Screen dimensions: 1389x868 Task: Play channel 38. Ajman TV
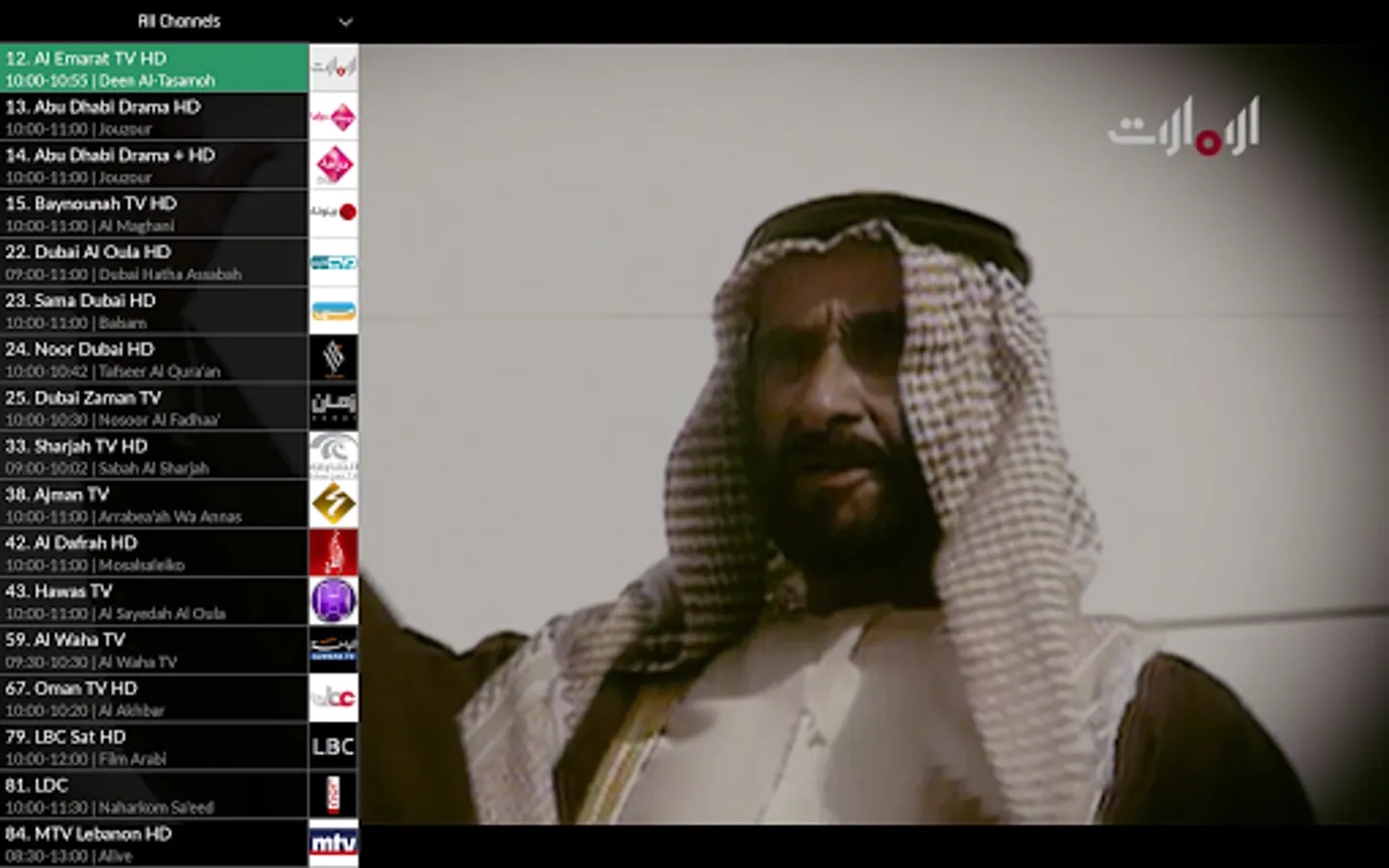click(154, 504)
